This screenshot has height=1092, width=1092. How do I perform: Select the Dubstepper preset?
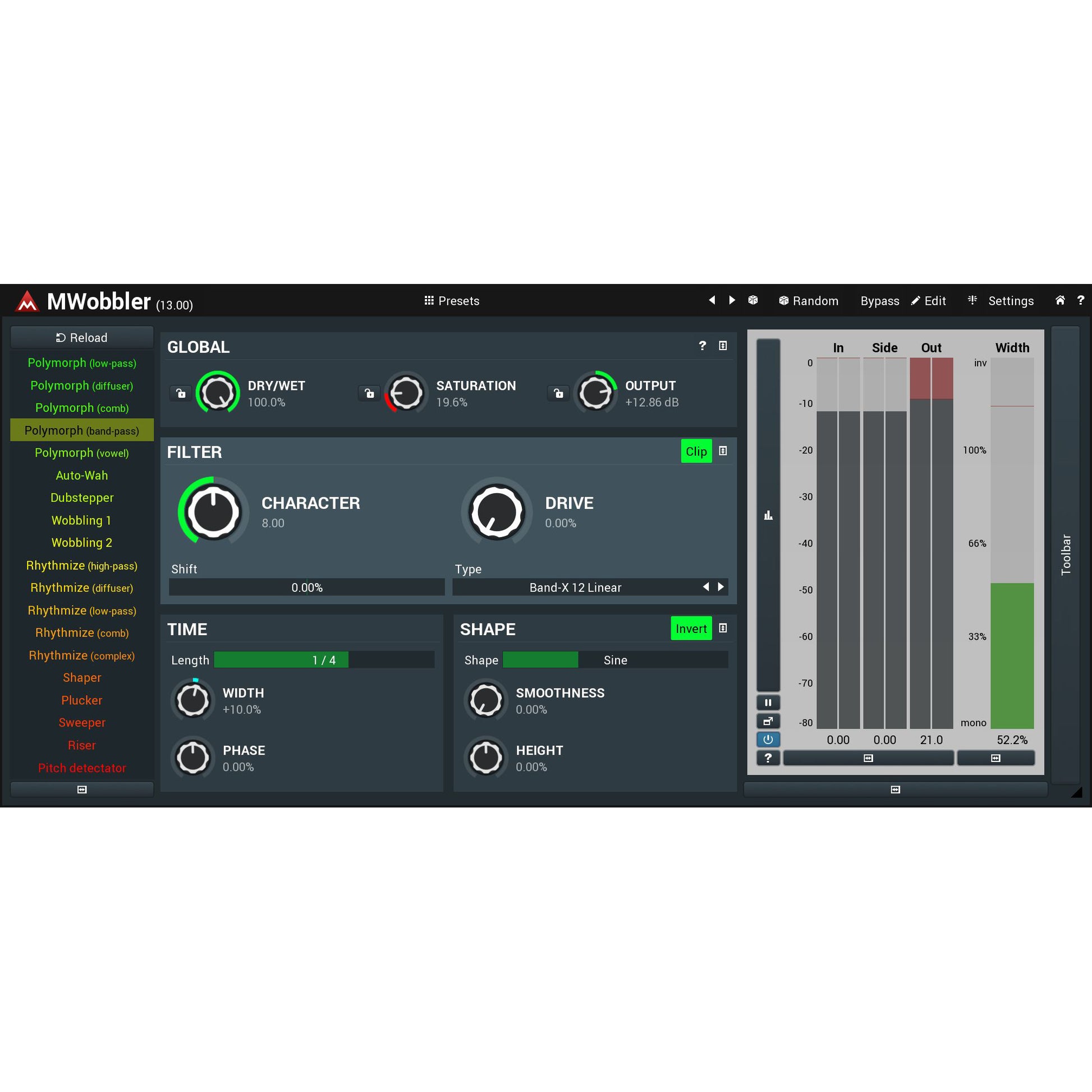[x=82, y=497]
